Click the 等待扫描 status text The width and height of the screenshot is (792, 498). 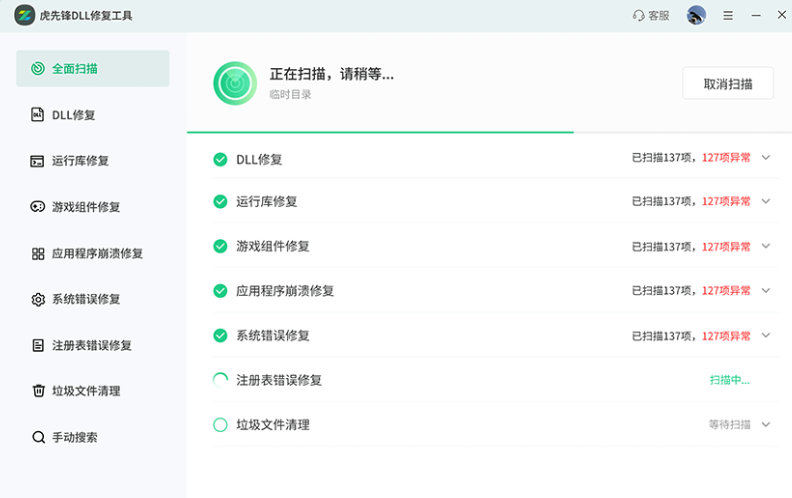click(x=729, y=424)
